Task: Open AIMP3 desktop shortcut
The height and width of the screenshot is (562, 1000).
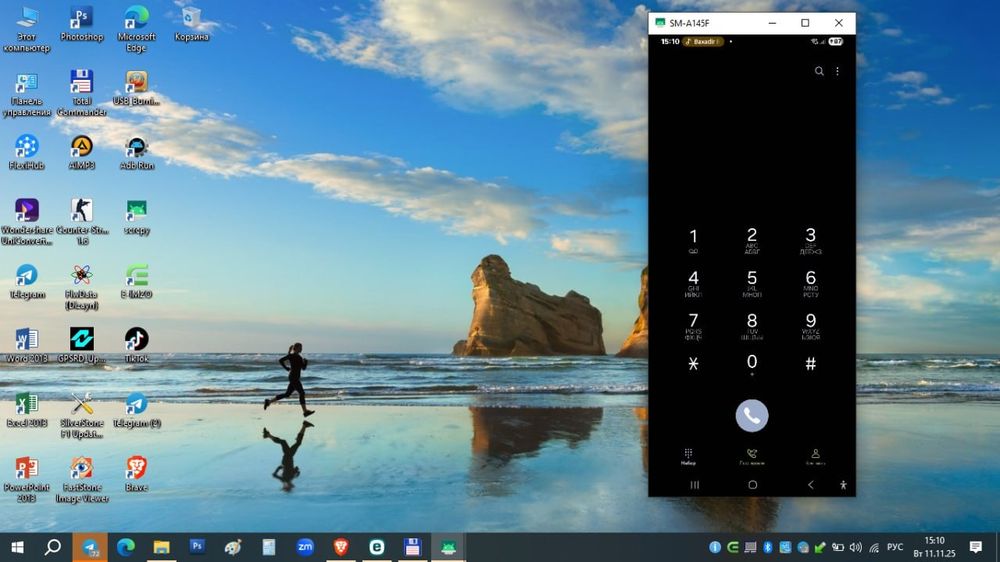Action: point(82,152)
